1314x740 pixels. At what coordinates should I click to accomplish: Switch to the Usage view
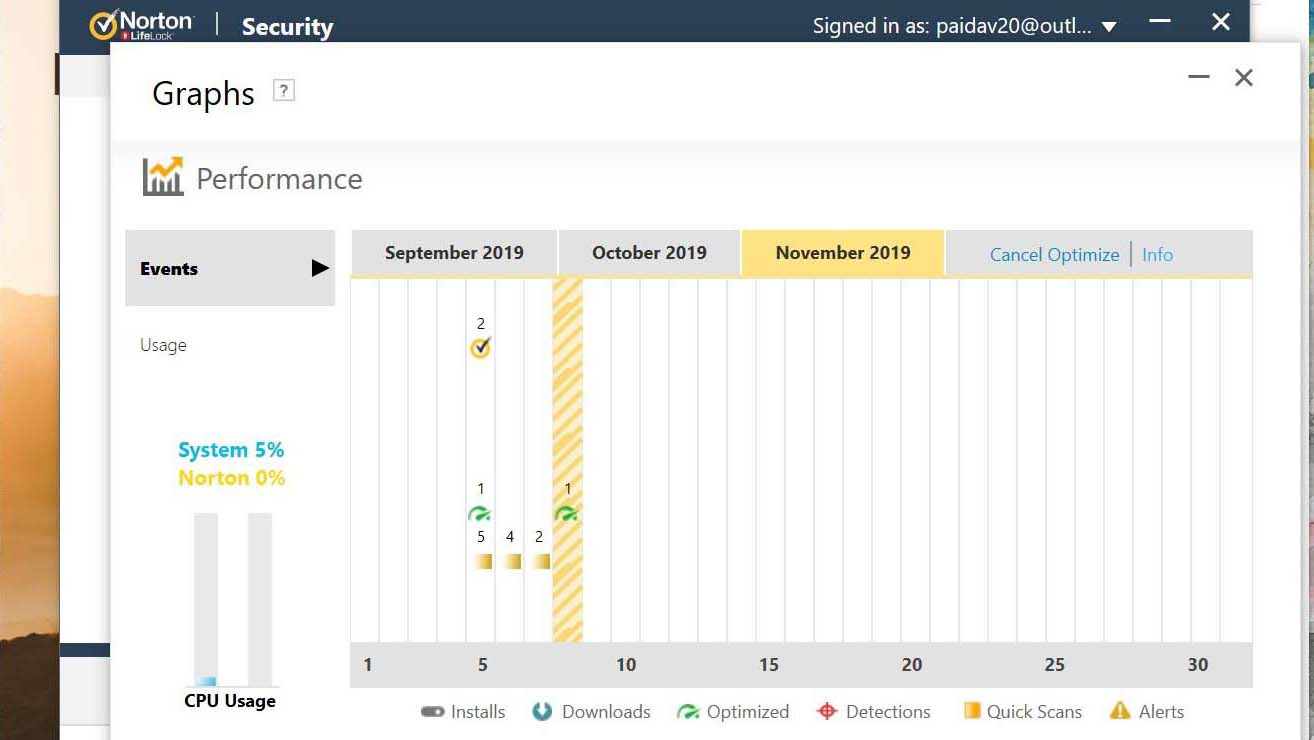pos(163,345)
